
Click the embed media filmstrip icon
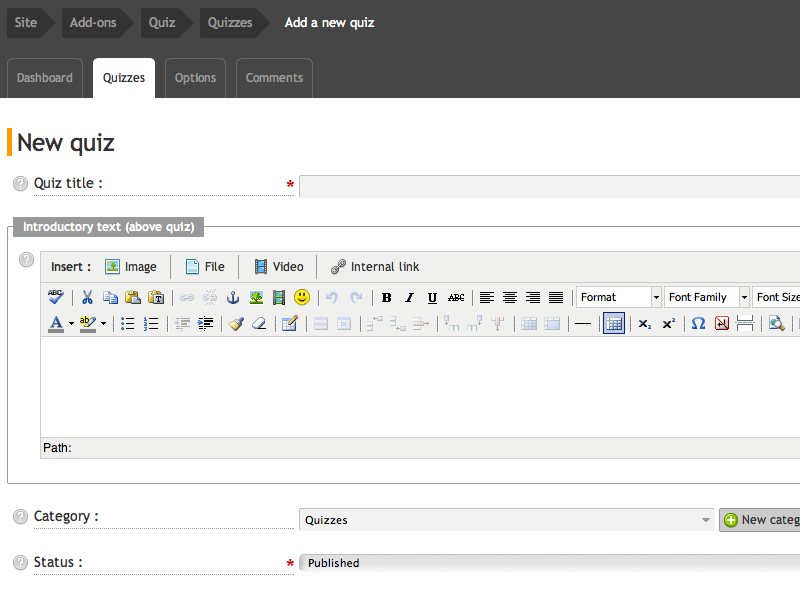(279, 297)
